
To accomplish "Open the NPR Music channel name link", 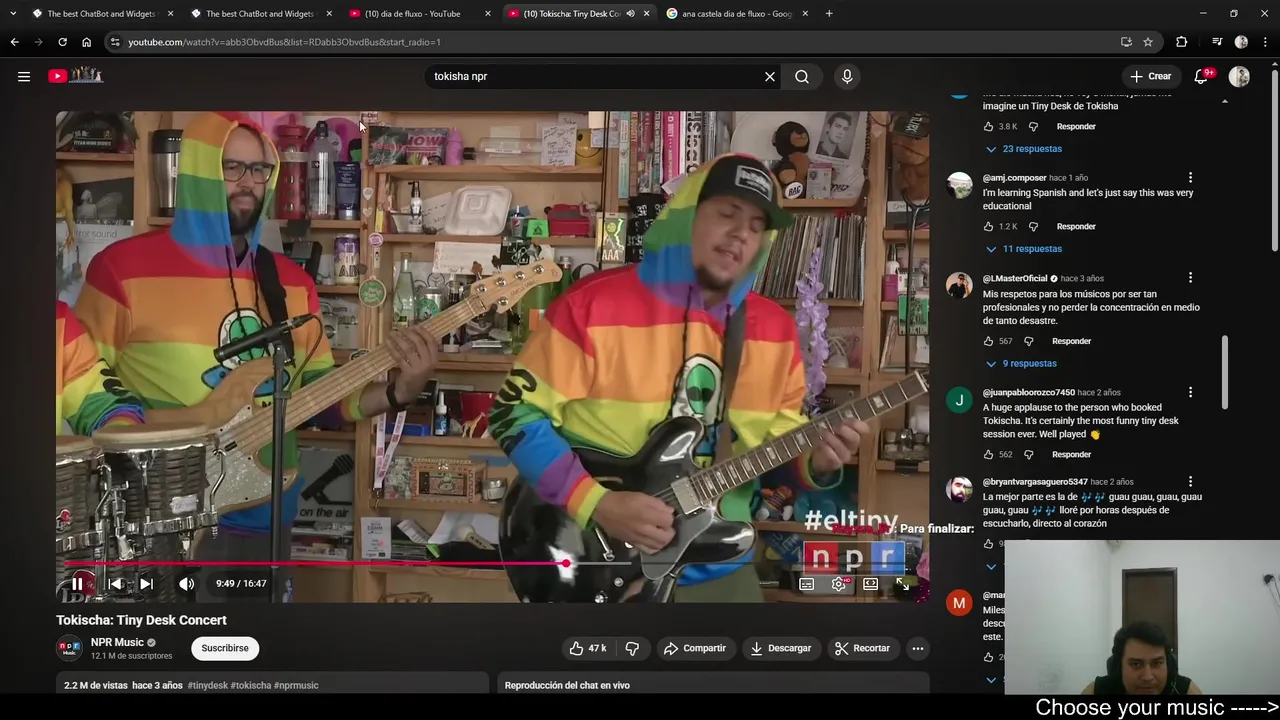I will coord(117,642).
